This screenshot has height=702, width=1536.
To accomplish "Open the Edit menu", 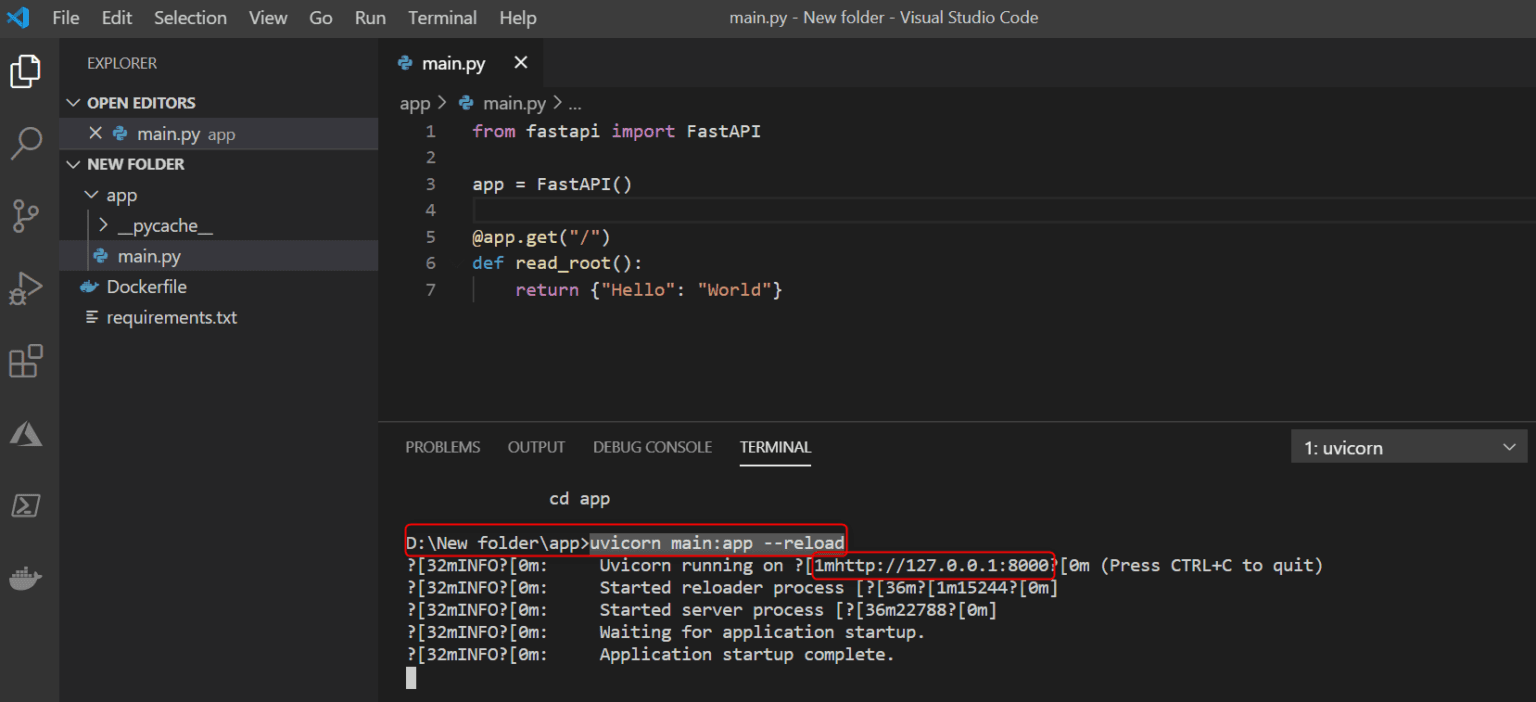I will point(117,18).
